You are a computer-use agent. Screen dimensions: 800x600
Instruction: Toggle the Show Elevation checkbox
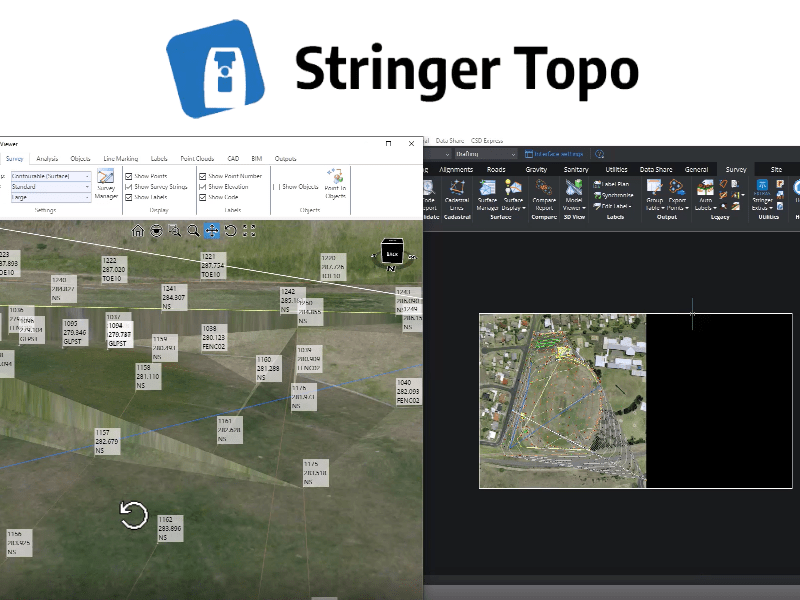203,187
